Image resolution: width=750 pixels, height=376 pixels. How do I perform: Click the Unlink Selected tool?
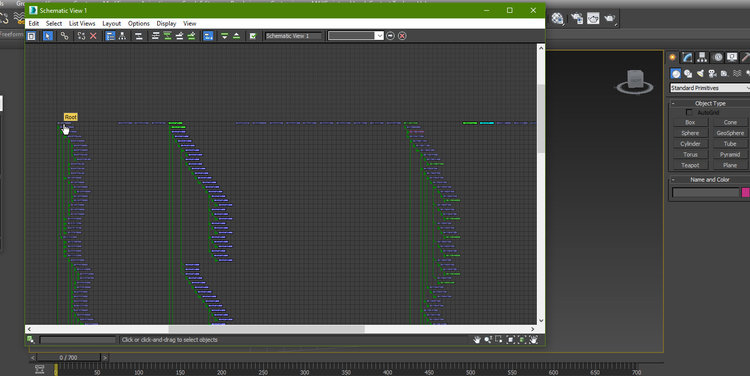point(81,36)
